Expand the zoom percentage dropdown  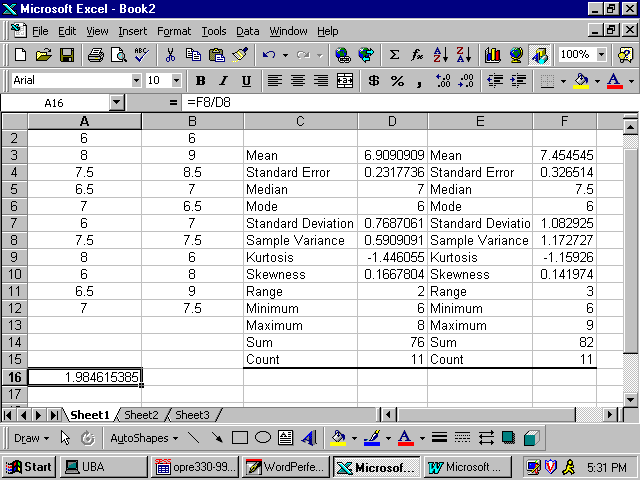point(600,55)
